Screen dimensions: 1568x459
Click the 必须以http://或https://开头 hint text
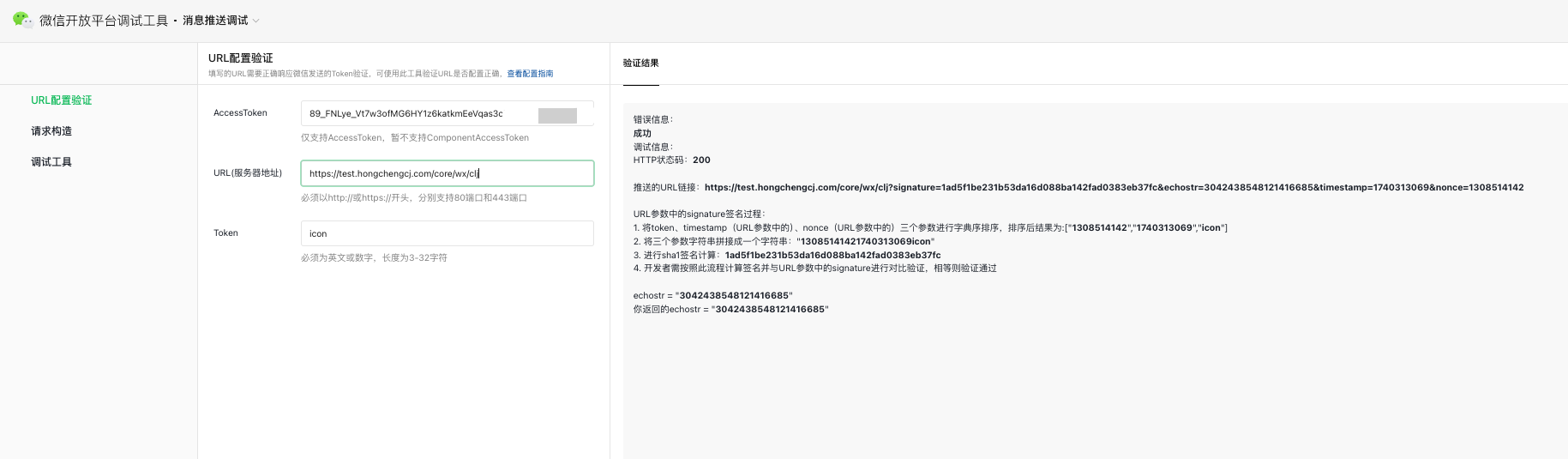point(414,198)
